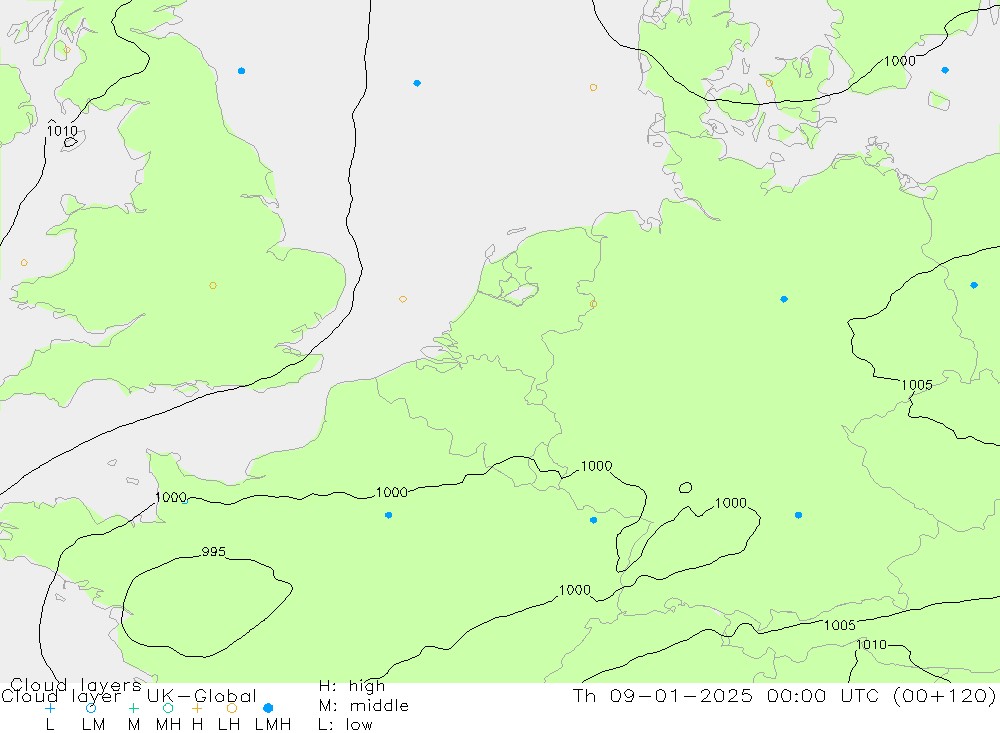Image resolution: width=1000 pixels, height=733 pixels.
Task: Click the lowest 1000 label, above the 1005 isobar
Action: (575, 590)
